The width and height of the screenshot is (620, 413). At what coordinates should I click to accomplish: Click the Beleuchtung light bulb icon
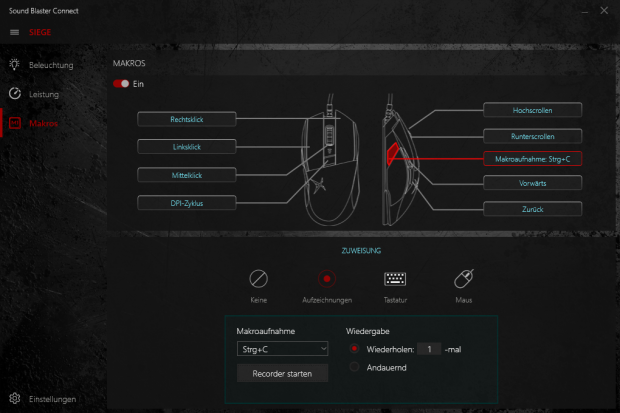pos(14,64)
